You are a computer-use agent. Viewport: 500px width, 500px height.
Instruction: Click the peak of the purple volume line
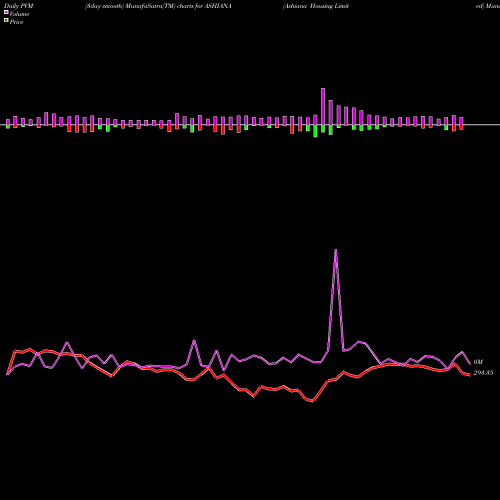336,250
